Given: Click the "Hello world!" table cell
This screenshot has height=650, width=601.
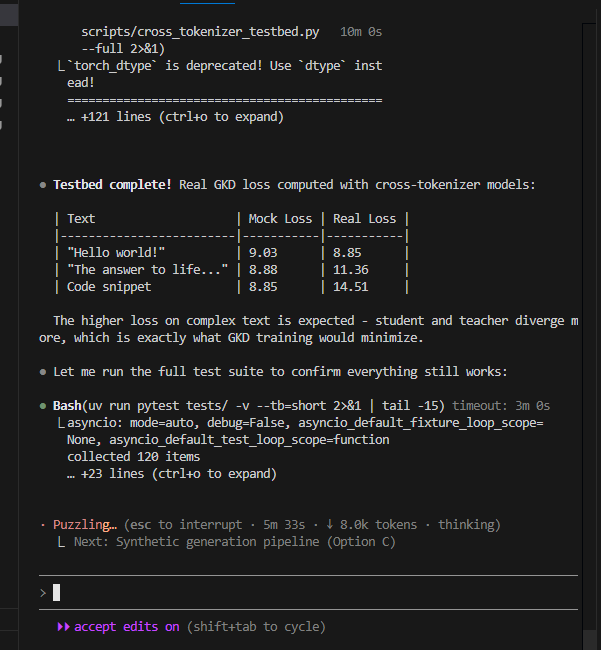Looking at the screenshot, I should 116,252.
